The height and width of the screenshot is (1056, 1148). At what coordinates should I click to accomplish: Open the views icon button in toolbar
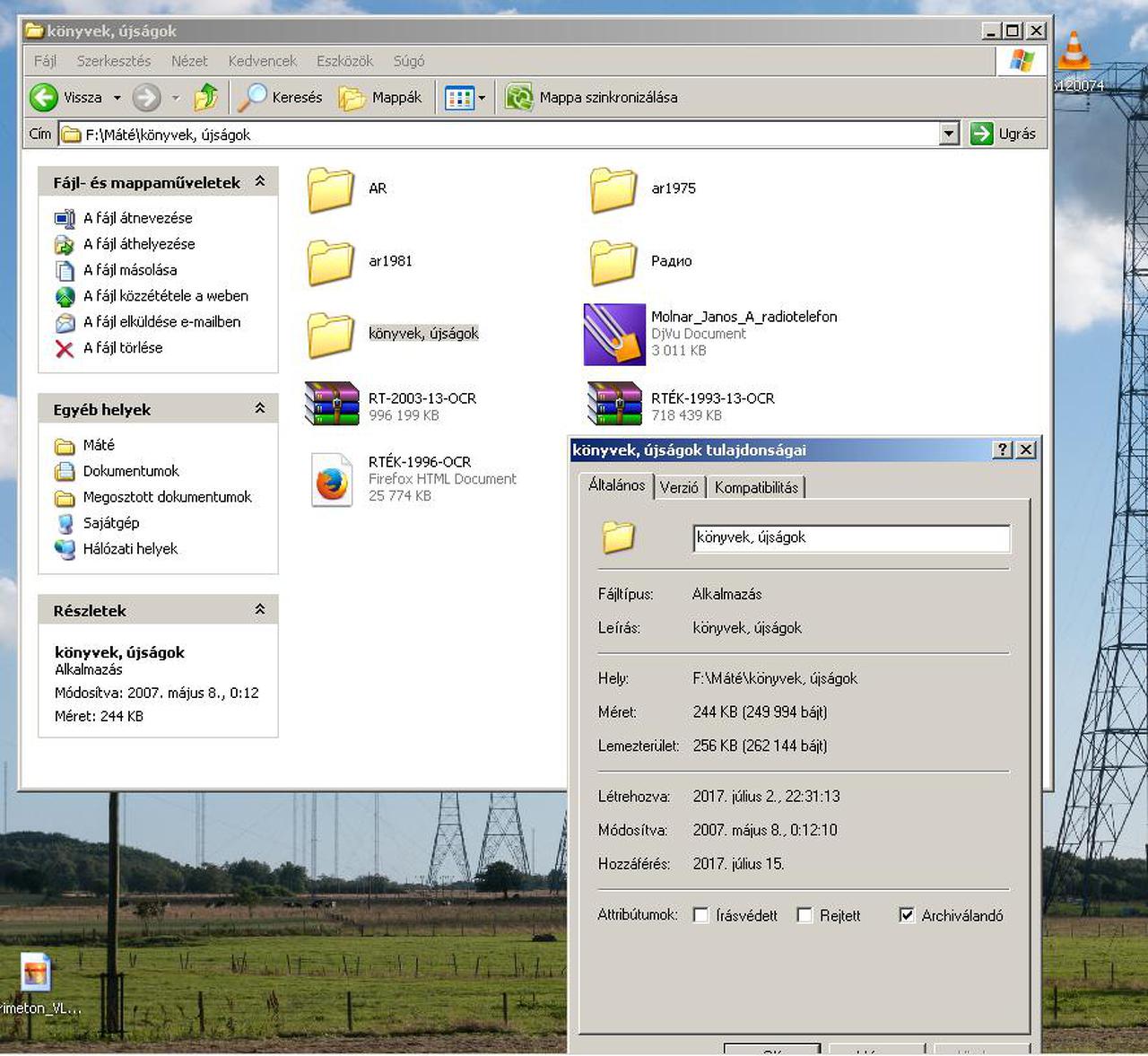(x=459, y=97)
